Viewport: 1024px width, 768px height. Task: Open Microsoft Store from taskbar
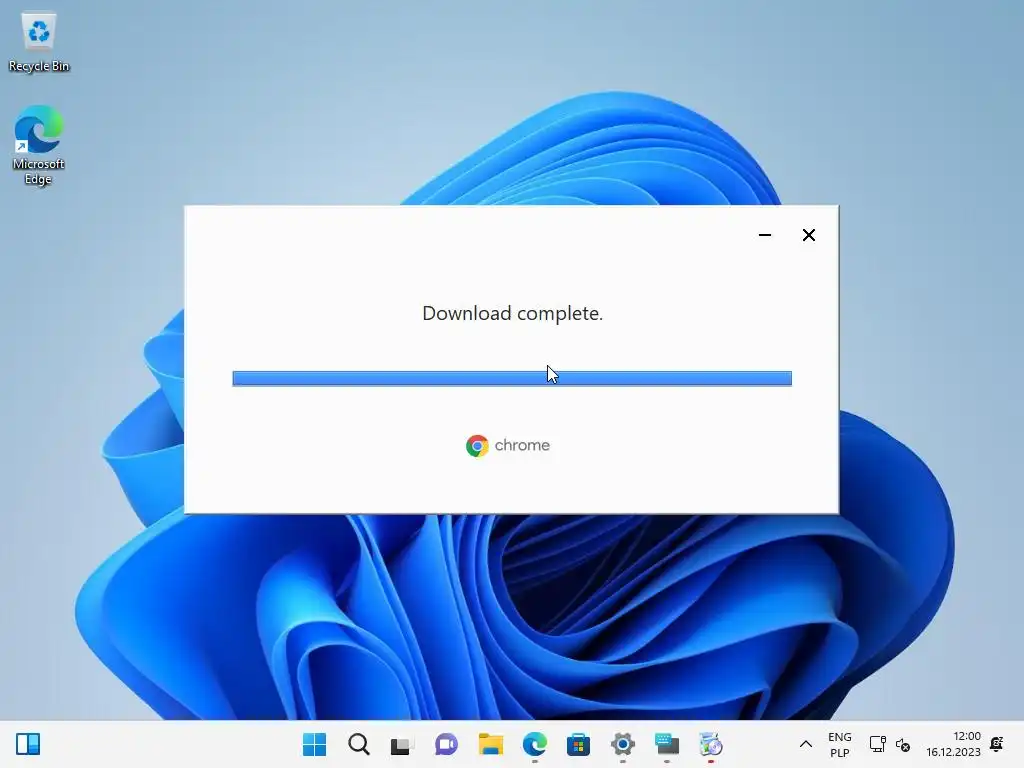tap(578, 744)
